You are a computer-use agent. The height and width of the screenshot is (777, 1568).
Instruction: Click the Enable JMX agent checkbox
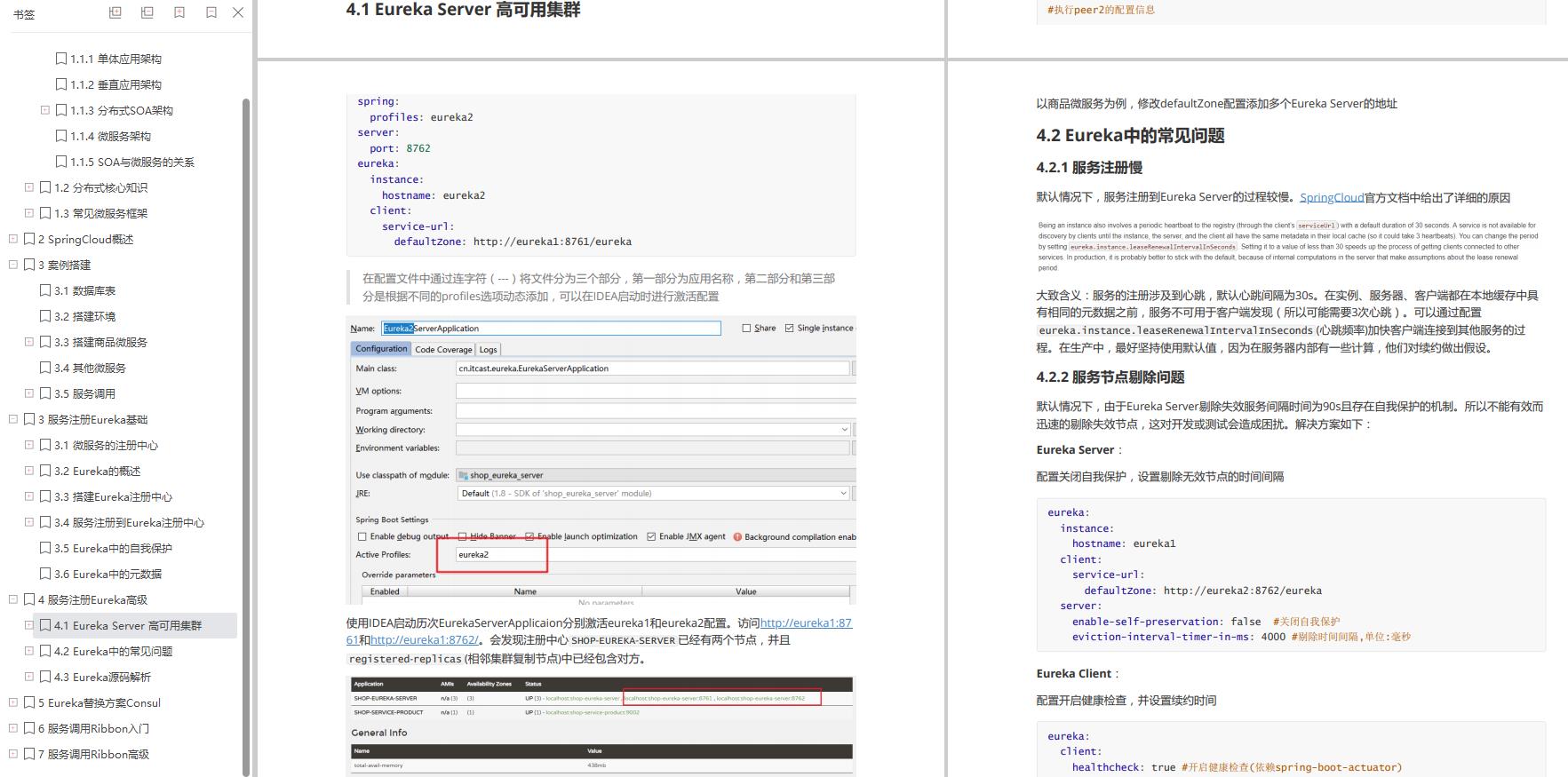[651, 536]
